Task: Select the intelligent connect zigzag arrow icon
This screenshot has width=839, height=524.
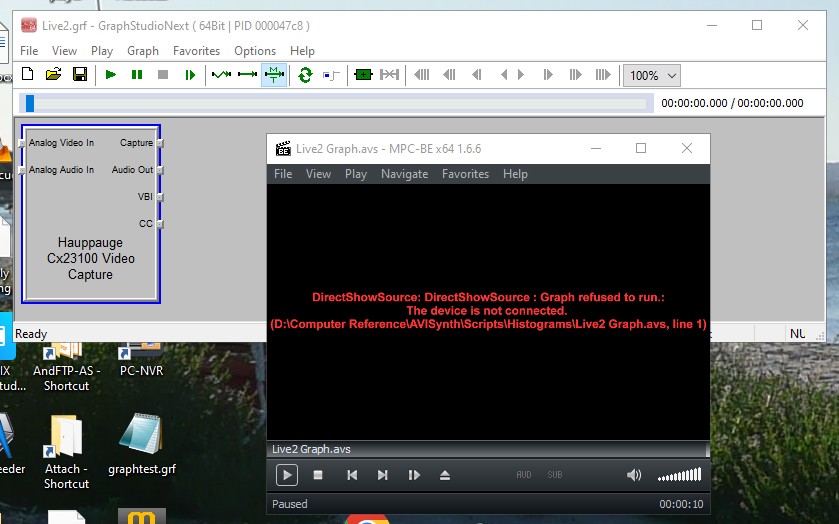Action: 221,74
